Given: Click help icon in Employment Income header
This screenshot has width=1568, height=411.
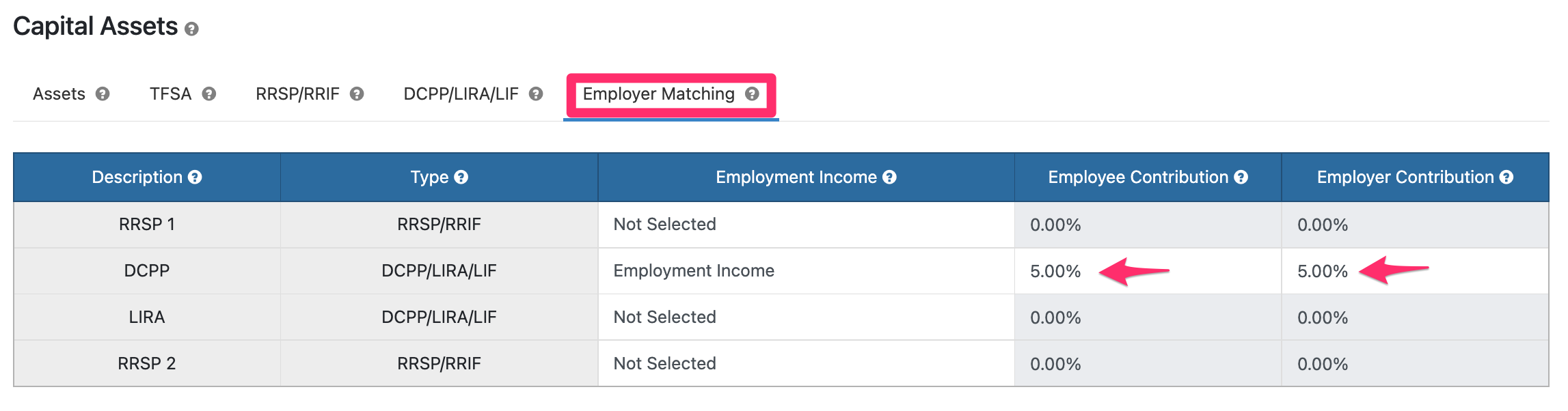Looking at the screenshot, I should [889, 178].
